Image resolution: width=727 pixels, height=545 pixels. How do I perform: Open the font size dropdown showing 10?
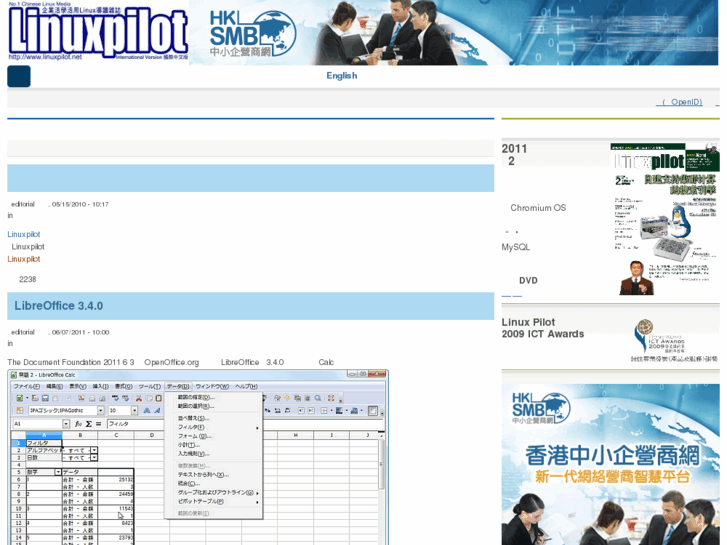pyautogui.click(x=134, y=410)
